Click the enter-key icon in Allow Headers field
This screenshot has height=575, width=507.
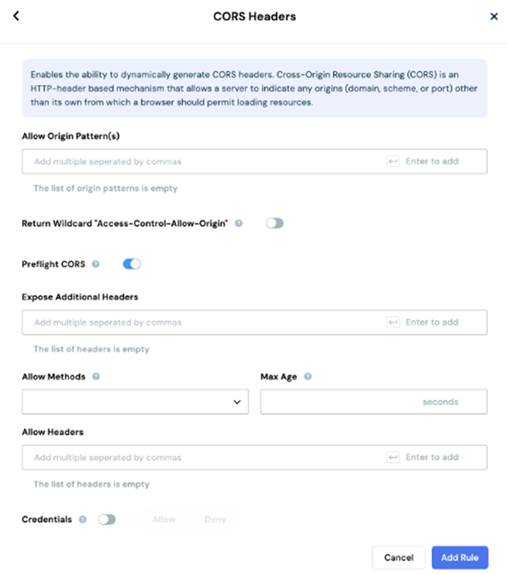[x=393, y=457]
